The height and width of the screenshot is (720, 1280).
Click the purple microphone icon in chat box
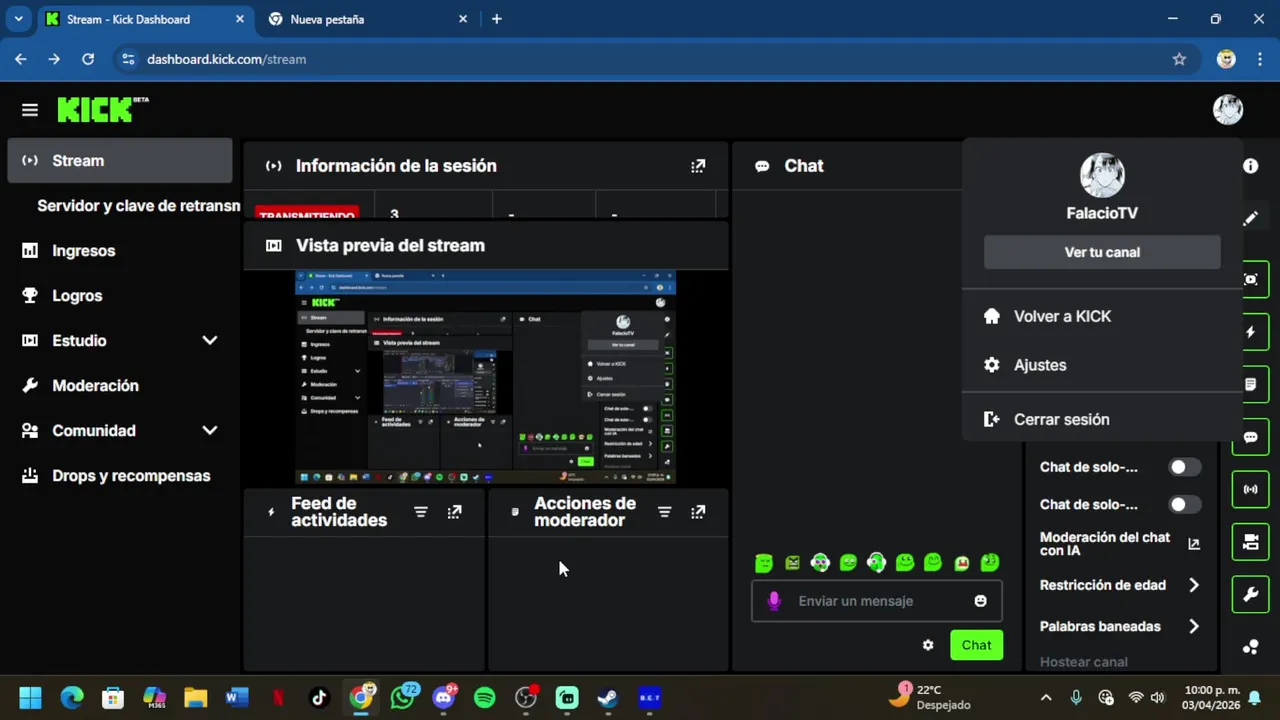coord(773,601)
